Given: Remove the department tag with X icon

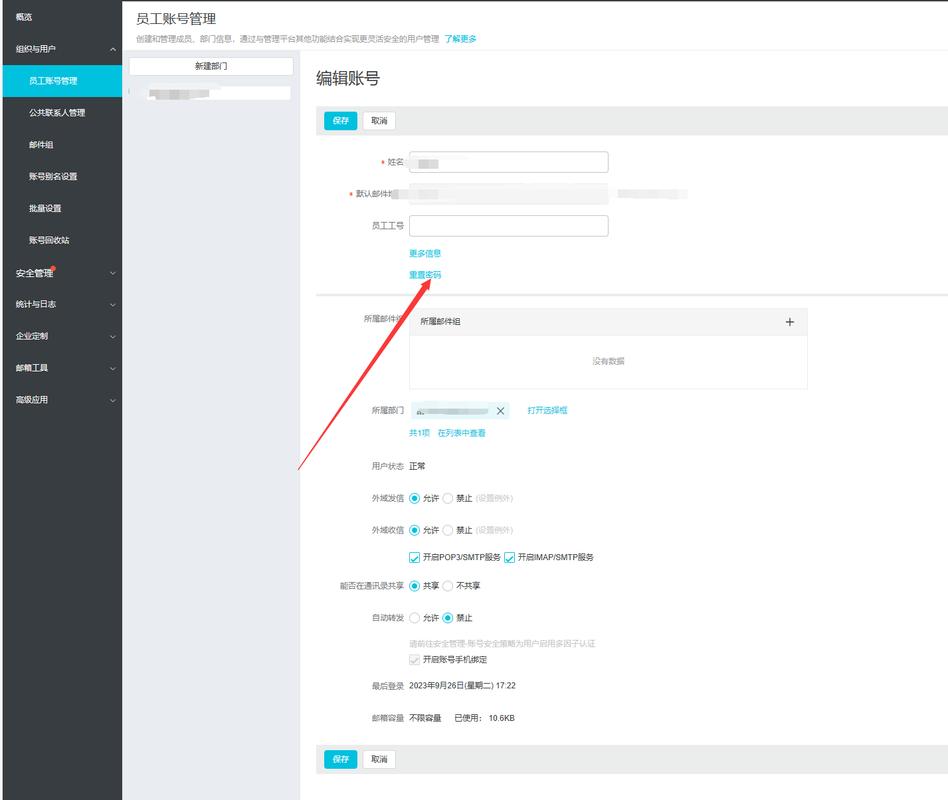Looking at the screenshot, I should 501,411.
